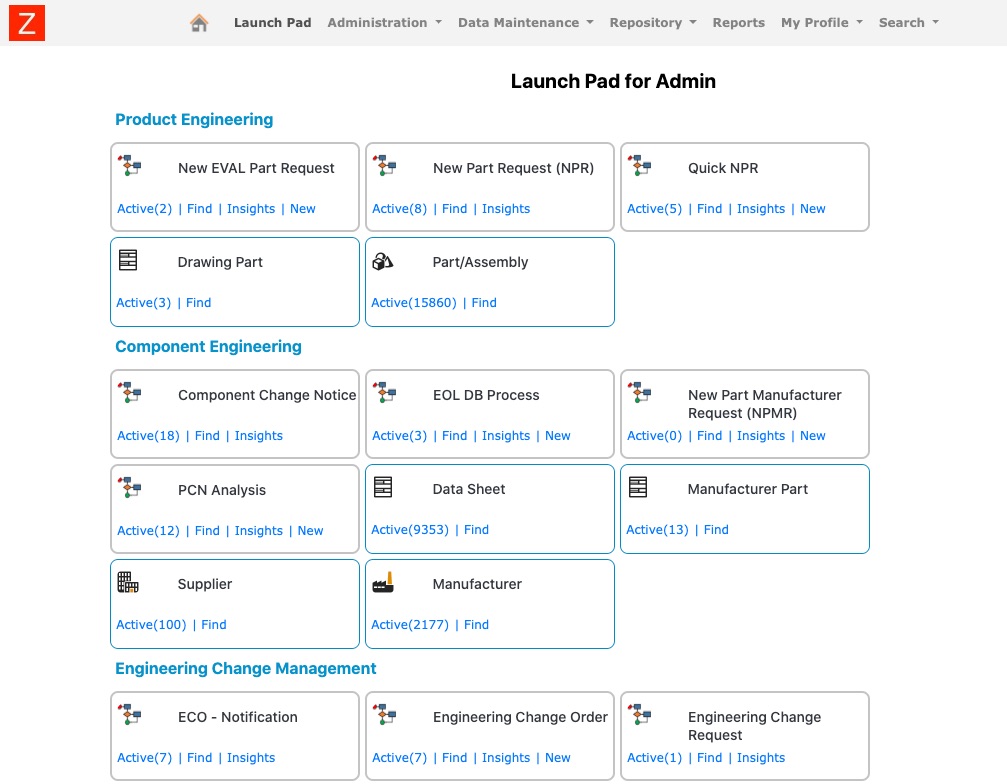1007x784 pixels.
Task: Open Active(100) under Supplier
Action: click(x=151, y=625)
